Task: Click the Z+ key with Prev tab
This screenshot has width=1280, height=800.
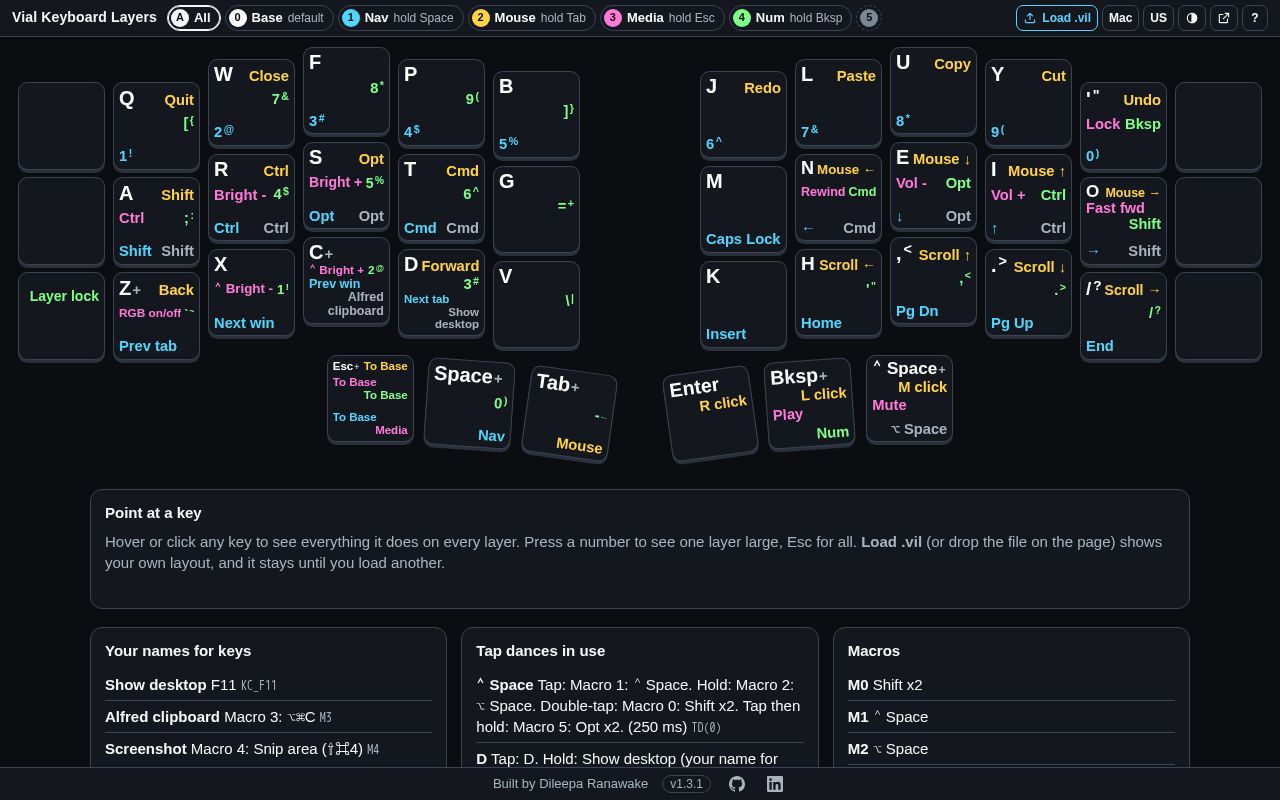Action: click(x=156, y=316)
